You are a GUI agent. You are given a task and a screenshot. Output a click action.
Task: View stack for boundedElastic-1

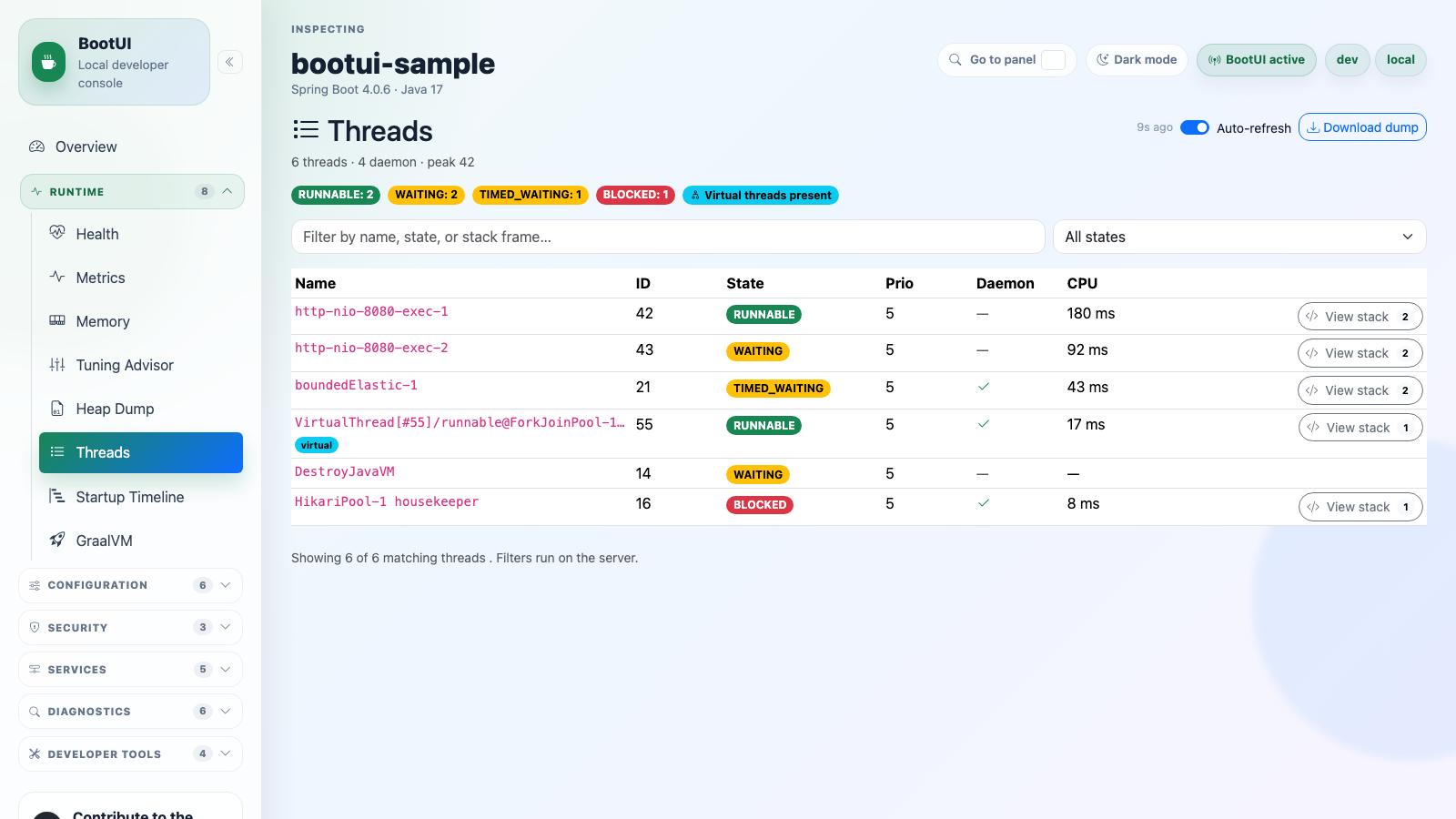[1360, 390]
